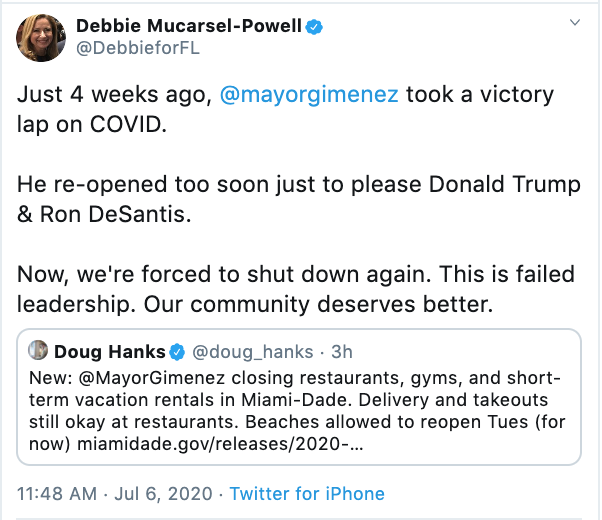Click the 'Beaches allowed to reopen' text
602x520 pixels.
point(364,422)
